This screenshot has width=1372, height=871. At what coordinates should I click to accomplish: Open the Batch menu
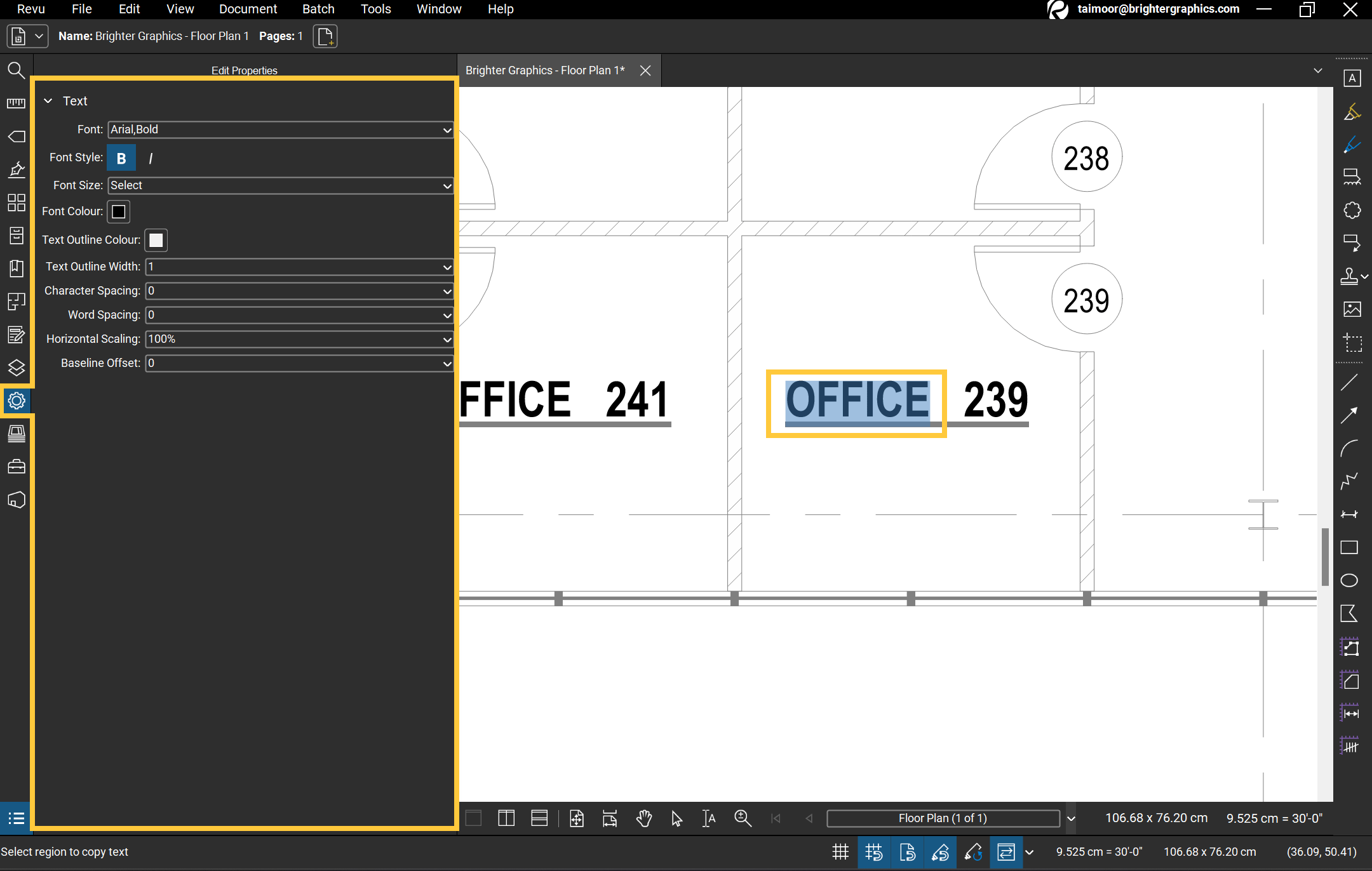click(318, 9)
